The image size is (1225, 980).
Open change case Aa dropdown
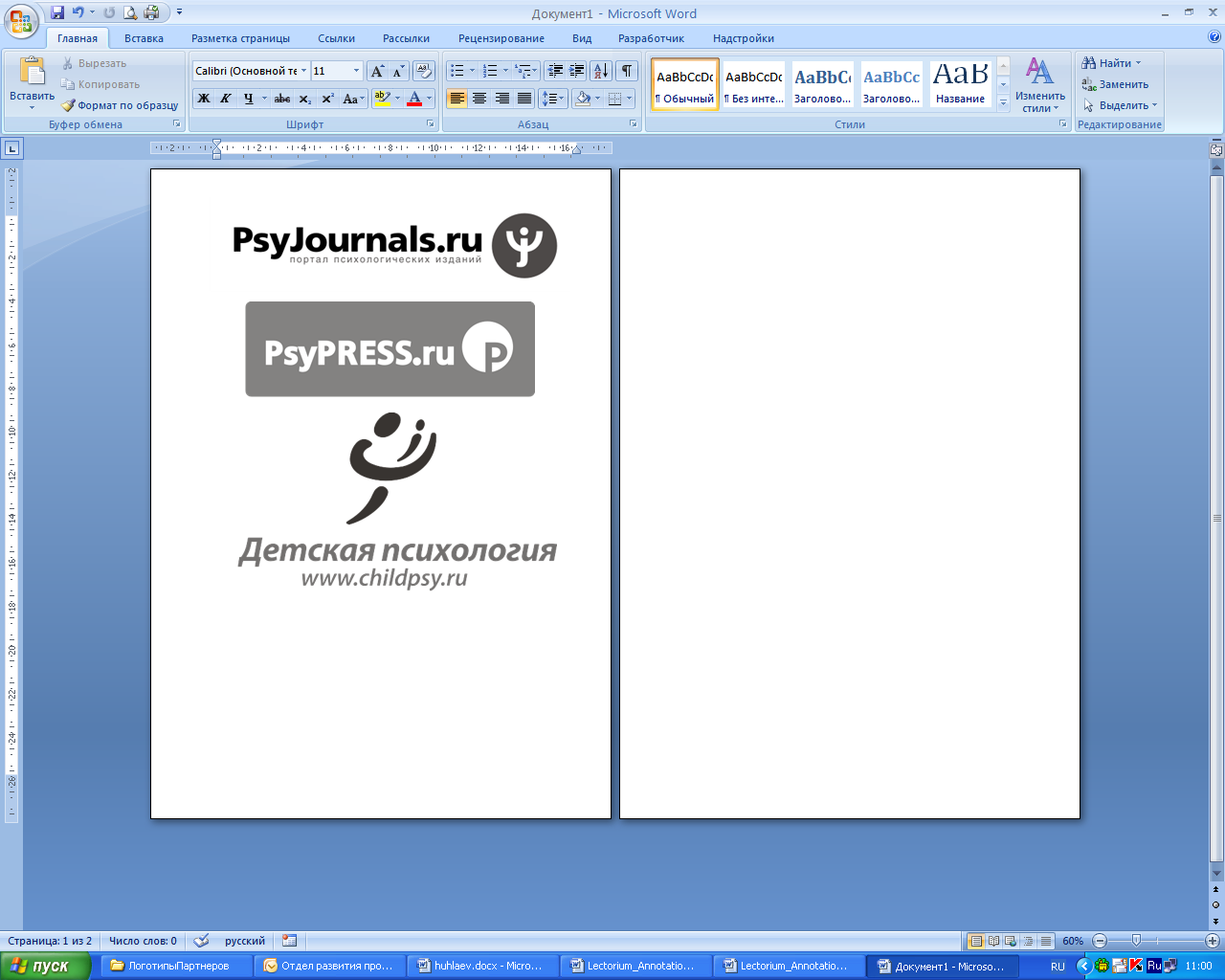pos(353,98)
